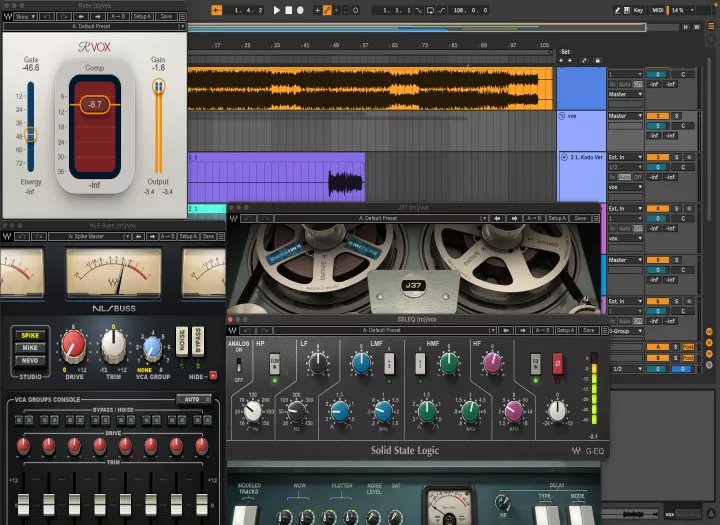
Task: Arm track 3 for recording
Action: (689, 157)
